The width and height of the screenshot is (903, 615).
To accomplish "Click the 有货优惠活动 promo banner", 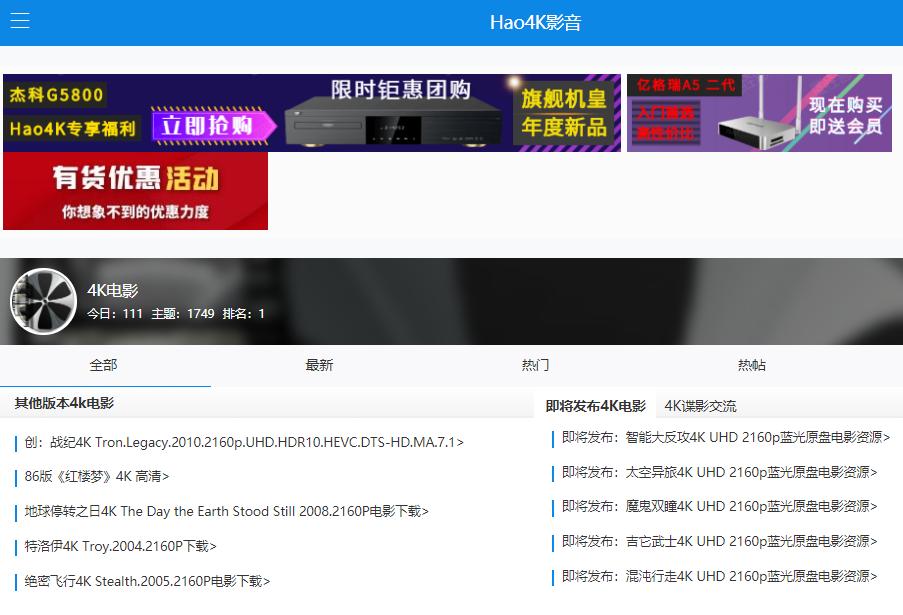I will [x=135, y=191].
